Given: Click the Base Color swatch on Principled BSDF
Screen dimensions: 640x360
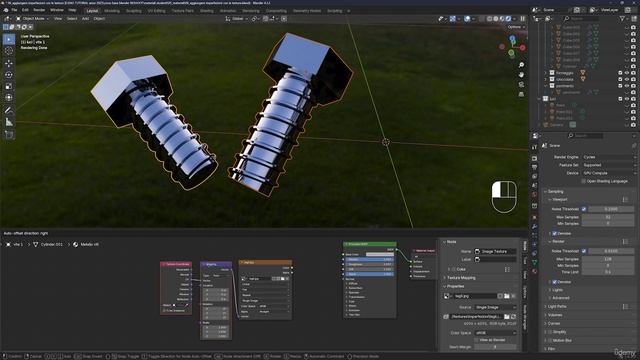Looking at the screenshot, I should (x=380, y=254).
